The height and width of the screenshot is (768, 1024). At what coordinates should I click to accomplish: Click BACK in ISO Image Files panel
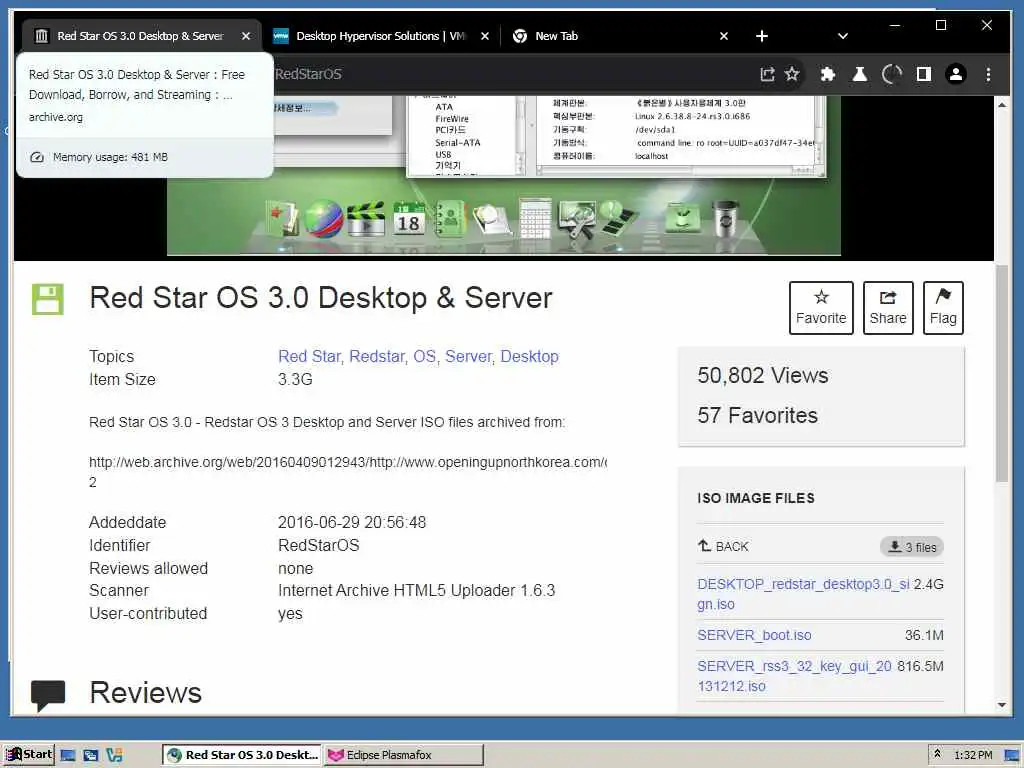click(724, 546)
